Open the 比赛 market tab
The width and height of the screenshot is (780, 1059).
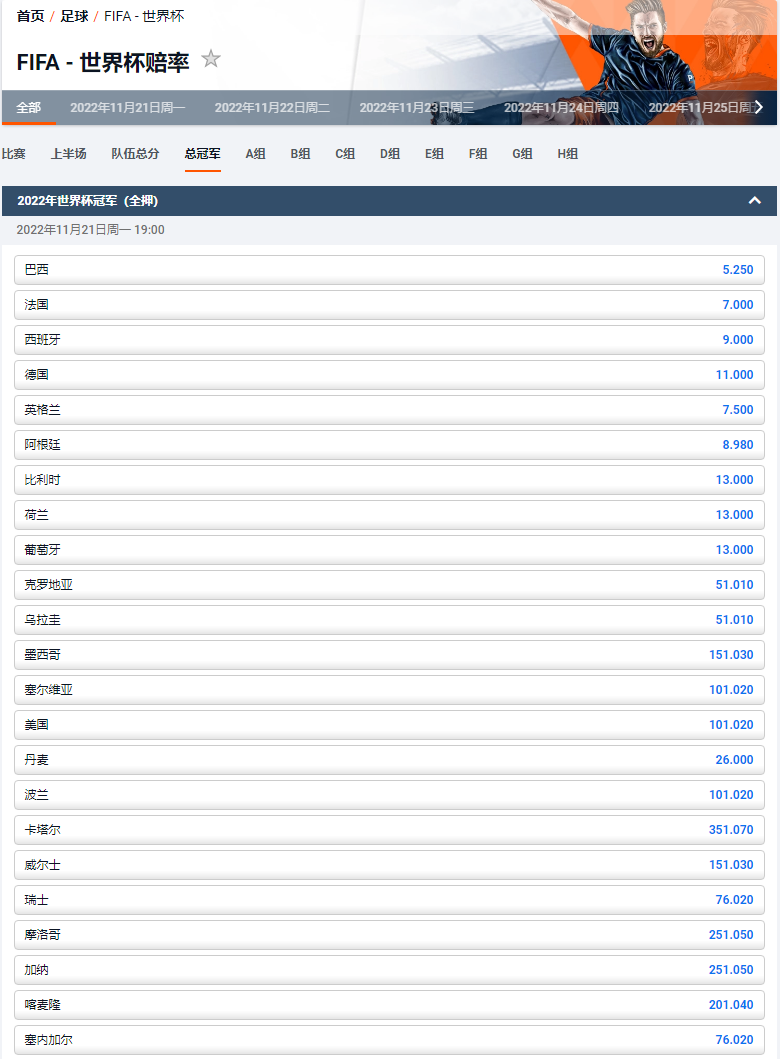click(14, 154)
